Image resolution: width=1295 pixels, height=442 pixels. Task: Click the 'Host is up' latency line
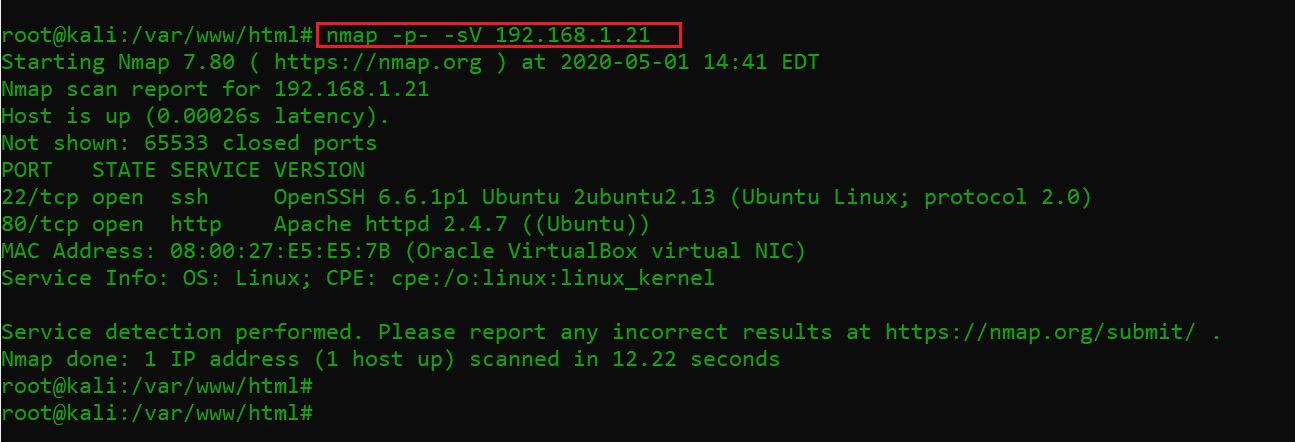click(195, 116)
